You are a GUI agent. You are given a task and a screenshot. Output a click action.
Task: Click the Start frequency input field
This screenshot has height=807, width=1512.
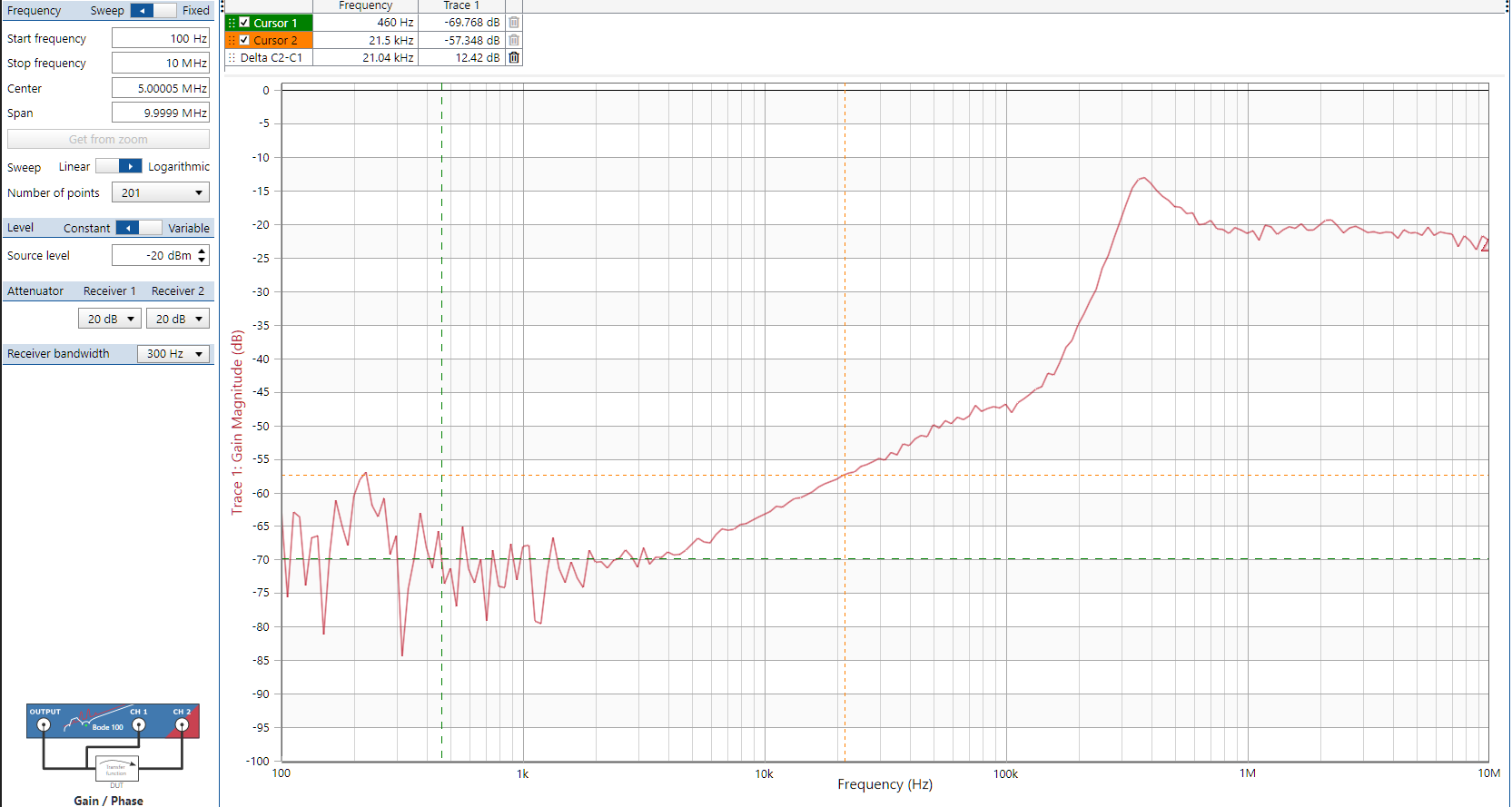[x=161, y=38]
